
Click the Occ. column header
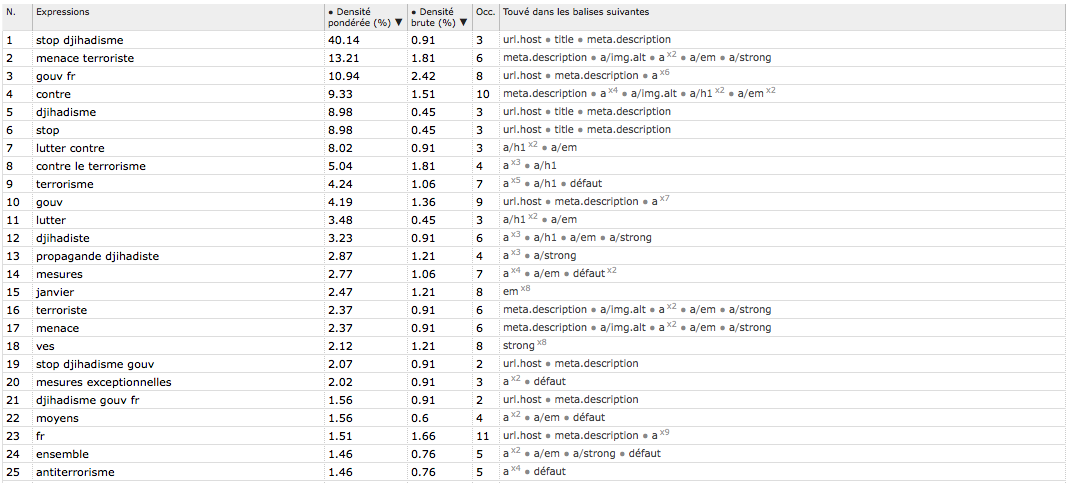coord(486,12)
